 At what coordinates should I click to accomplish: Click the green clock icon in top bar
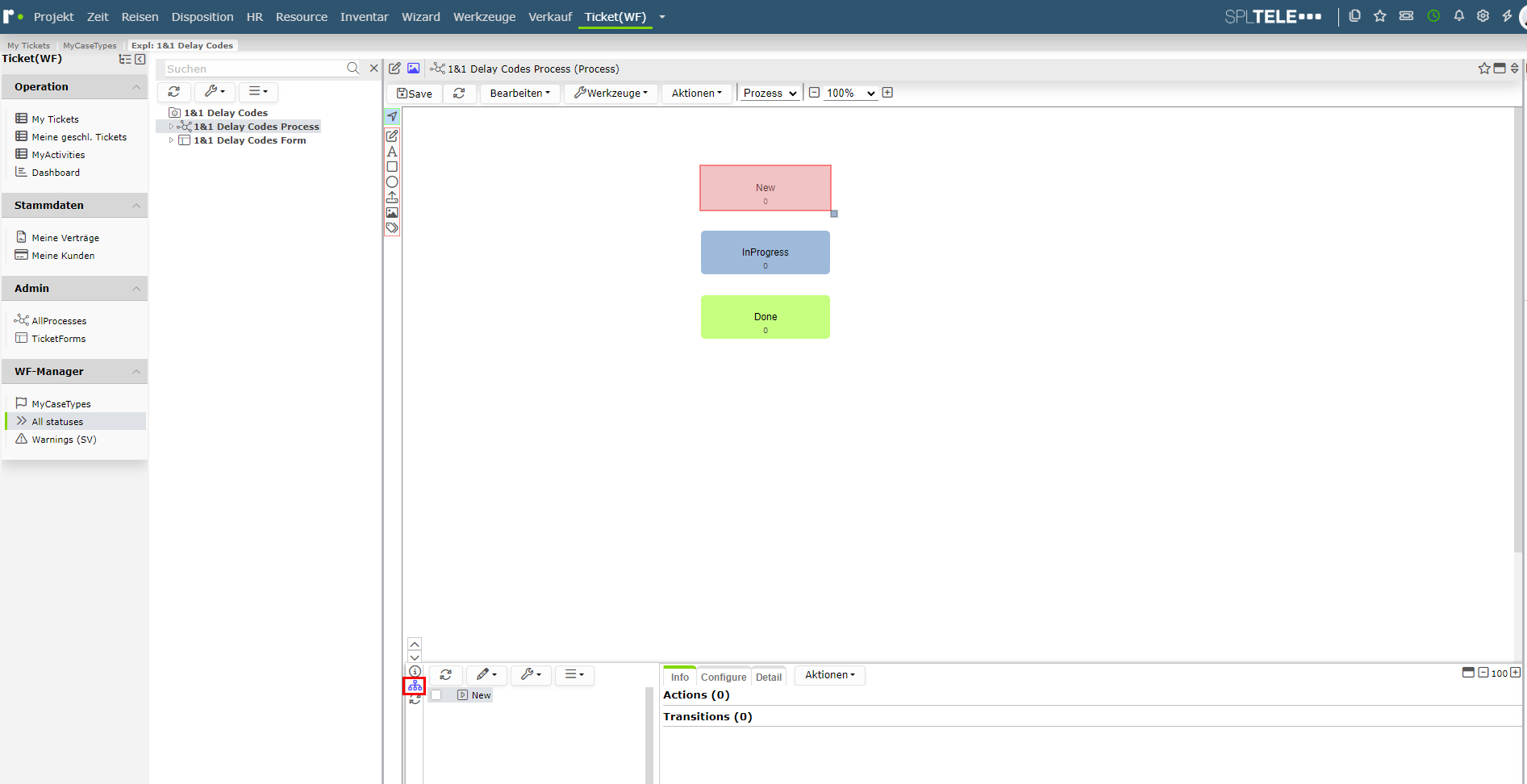tap(1433, 16)
